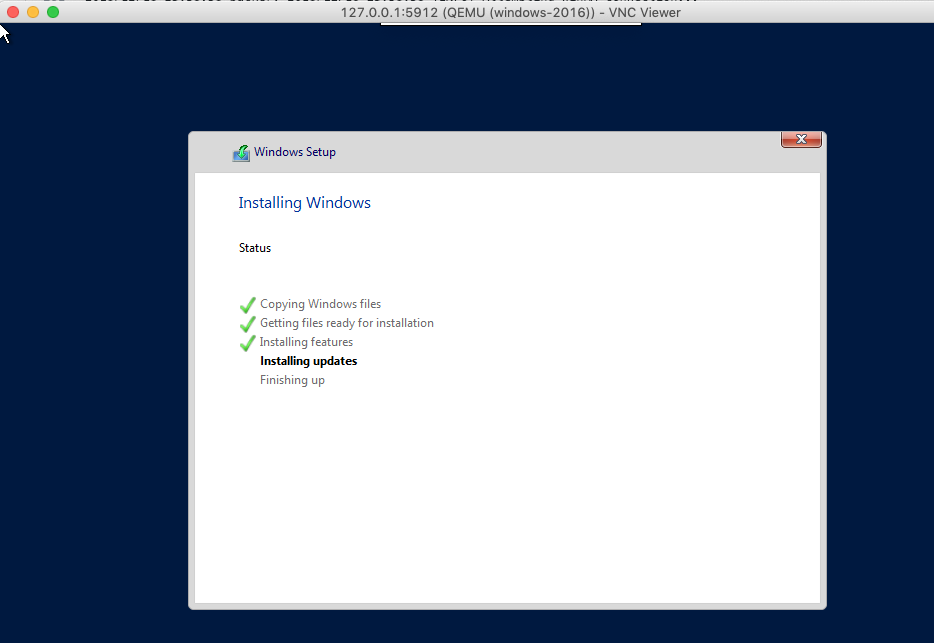Click the checkmark next to Getting files ready

click(248, 324)
